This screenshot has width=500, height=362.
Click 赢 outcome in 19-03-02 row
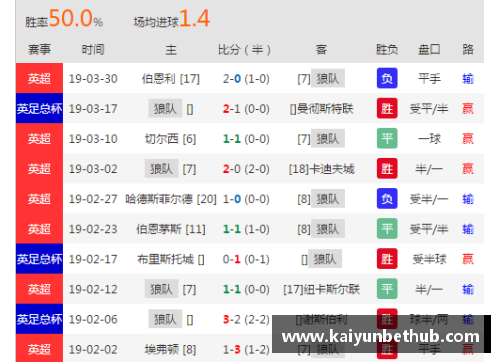(468, 169)
